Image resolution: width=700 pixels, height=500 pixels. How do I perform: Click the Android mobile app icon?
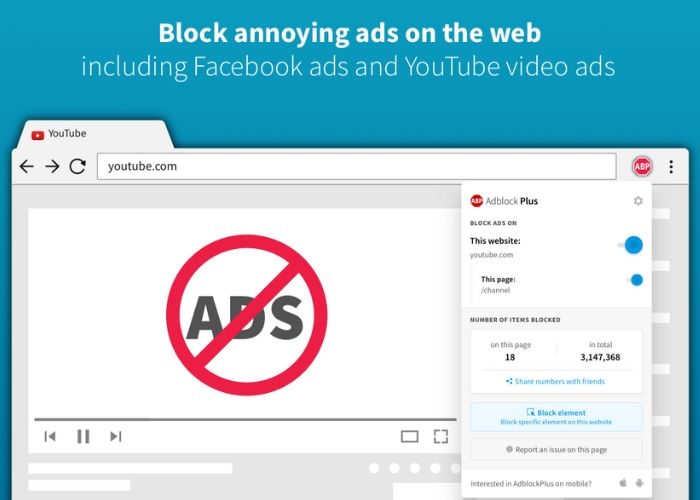(x=639, y=483)
